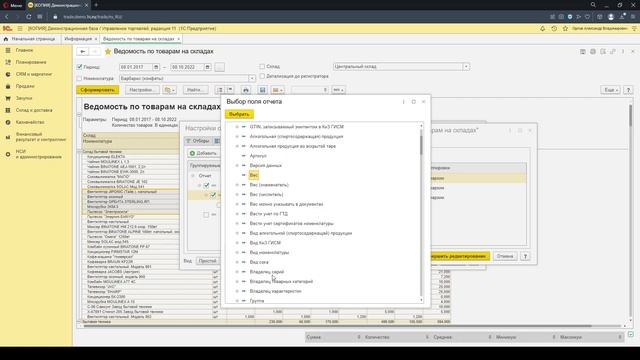The height and width of the screenshot is (360, 640).
Task: Click Добавить in settings dialog
Action: point(203,153)
